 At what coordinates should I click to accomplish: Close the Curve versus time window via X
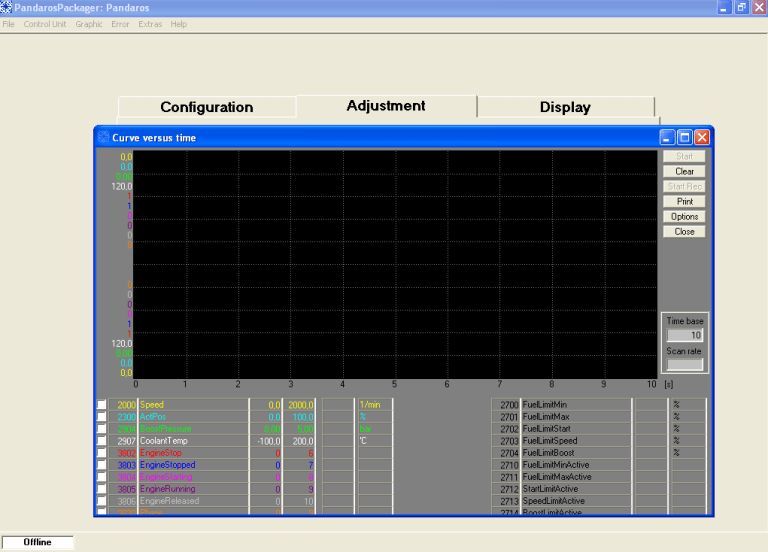(702, 137)
